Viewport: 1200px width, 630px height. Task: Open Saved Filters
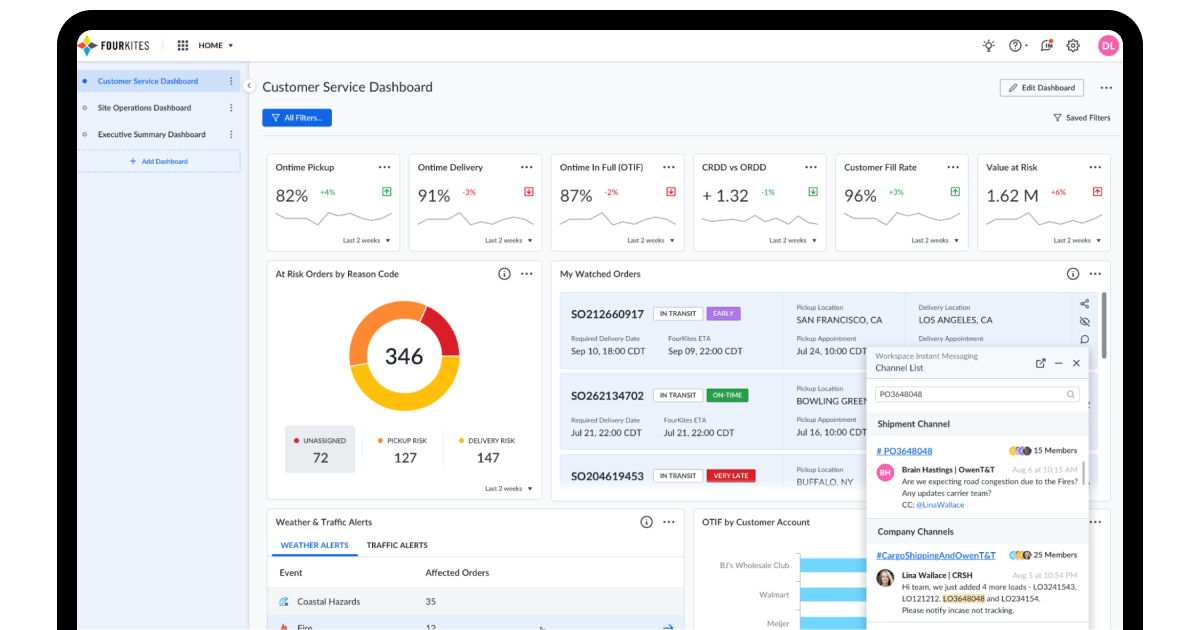coord(1081,118)
